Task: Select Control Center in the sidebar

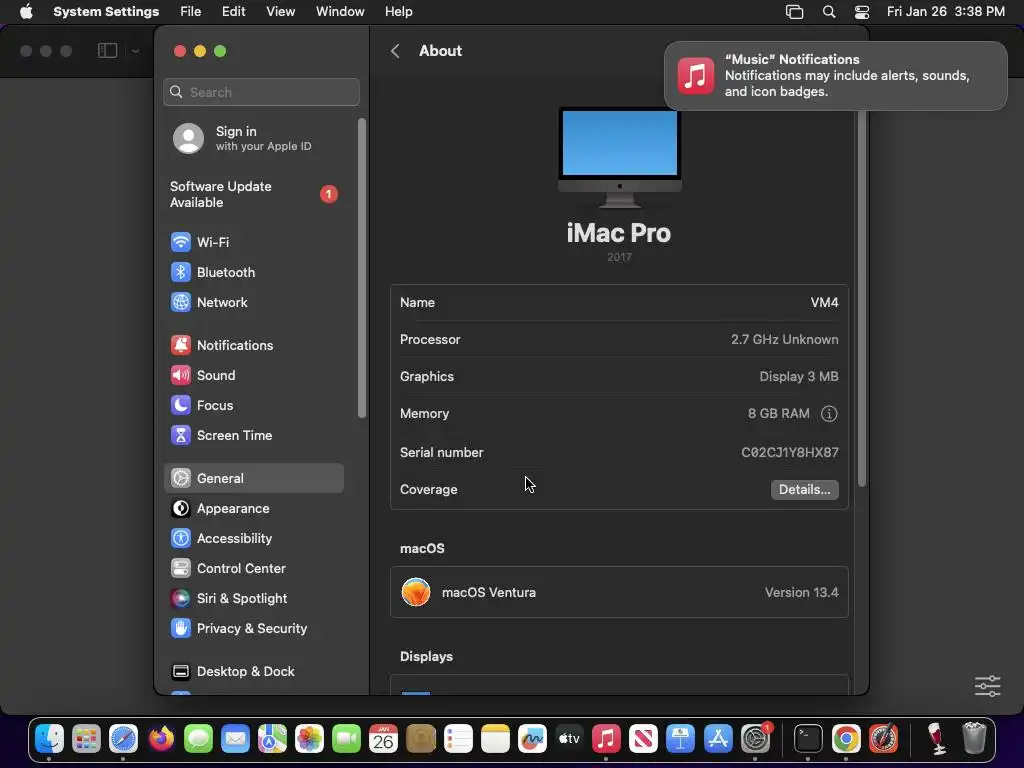Action: (x=253, y=569)
